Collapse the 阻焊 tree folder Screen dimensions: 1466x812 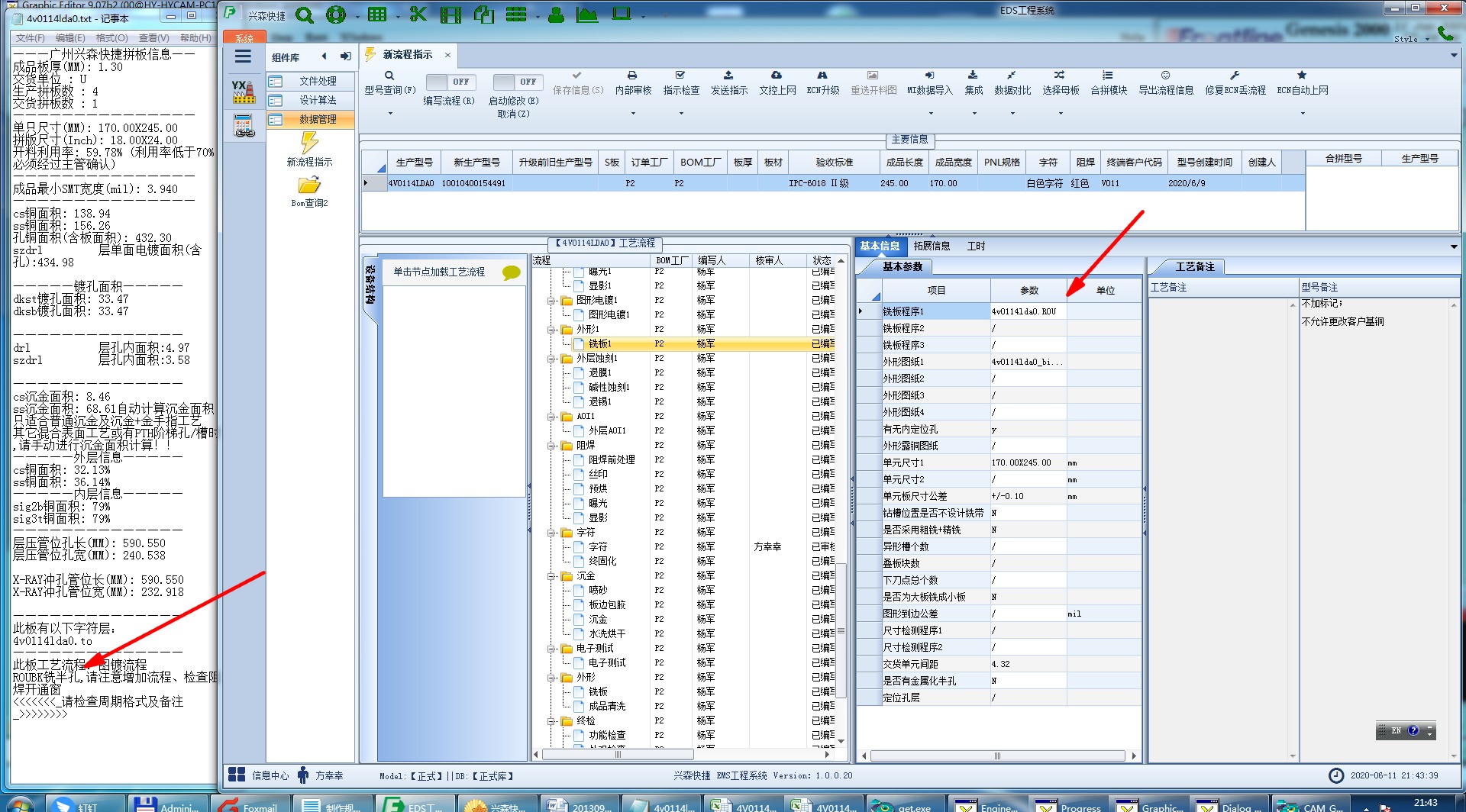[551, 446]
